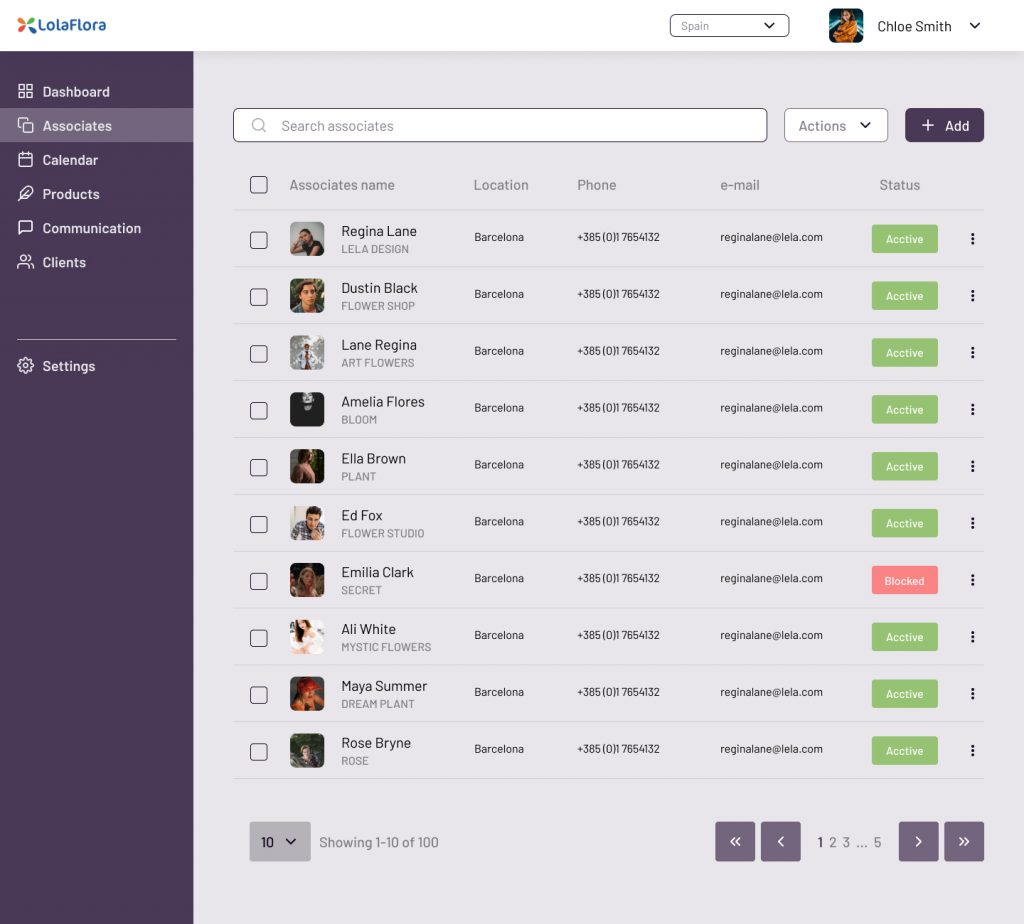Select all associates with header checkbox
1024x924 pixels.
pyautogui.click(x=259, y=185)
